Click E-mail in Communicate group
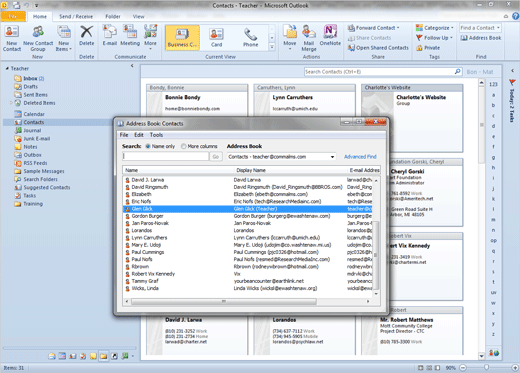520x373 pixels. (x=109, y=36)
